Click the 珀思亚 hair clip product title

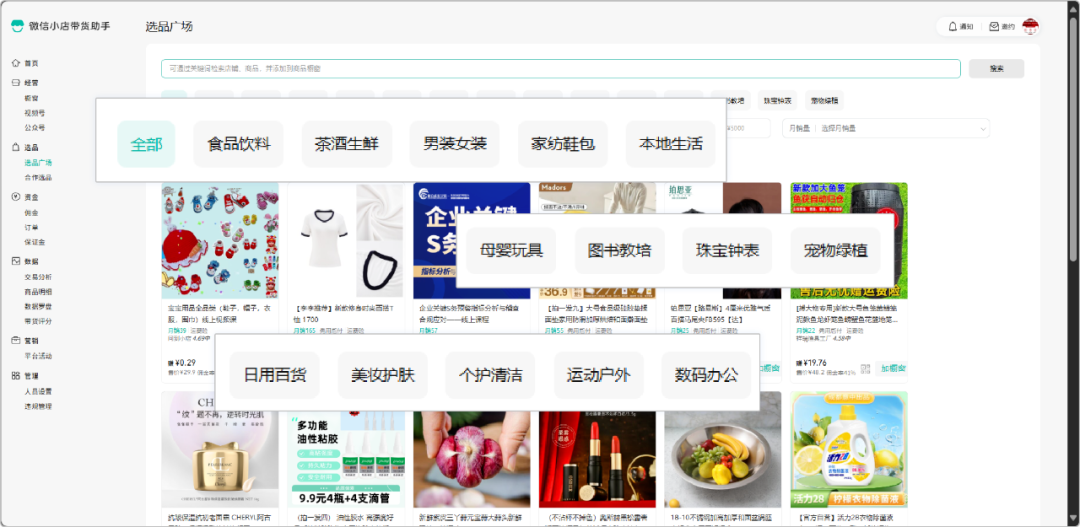click(722, 314)
